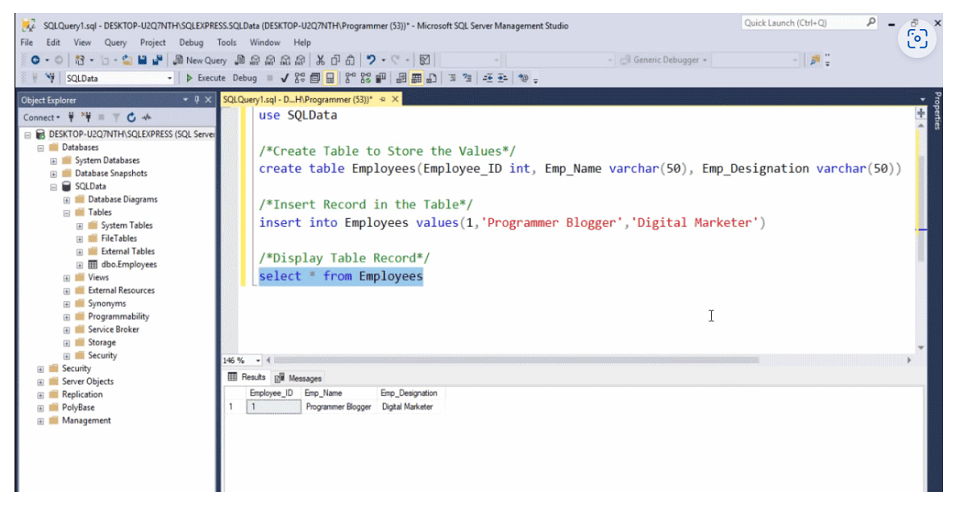This screenshot has height=508, width=960.
Task: Click Comment out selected lines icon
Action: tap(452, 78)
